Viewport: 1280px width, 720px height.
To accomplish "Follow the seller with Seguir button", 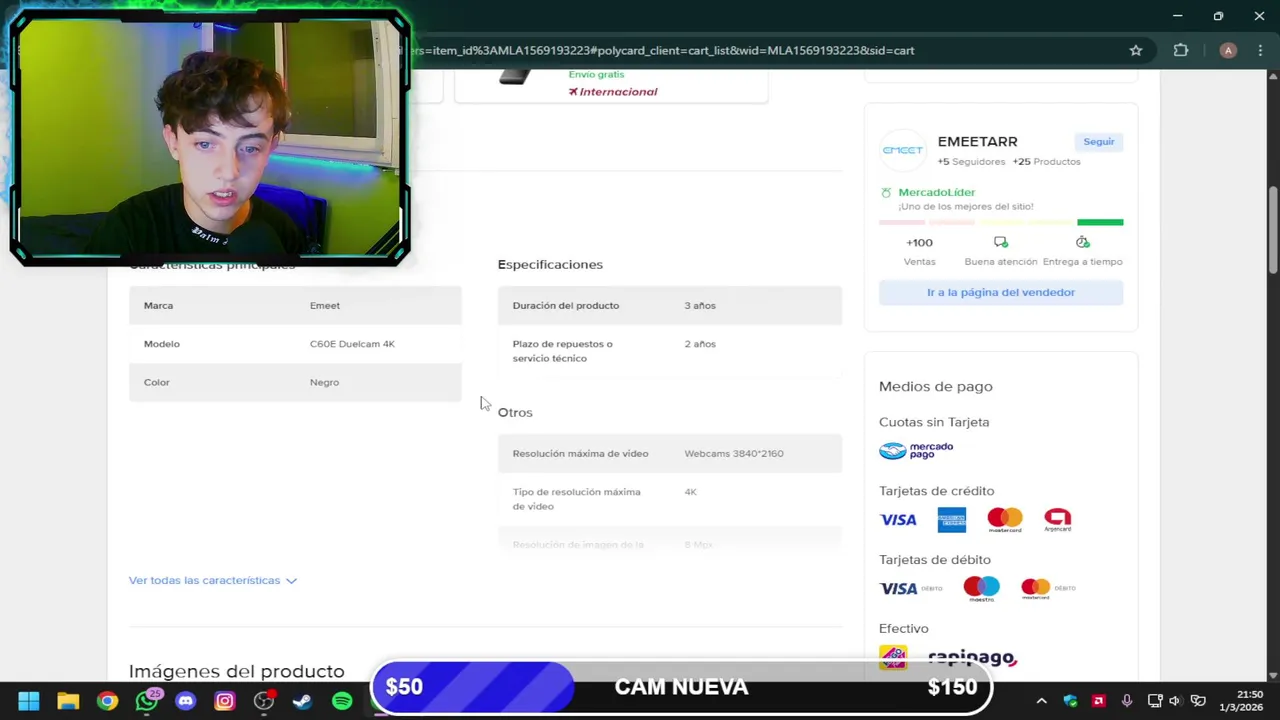I will (1098, 142).
